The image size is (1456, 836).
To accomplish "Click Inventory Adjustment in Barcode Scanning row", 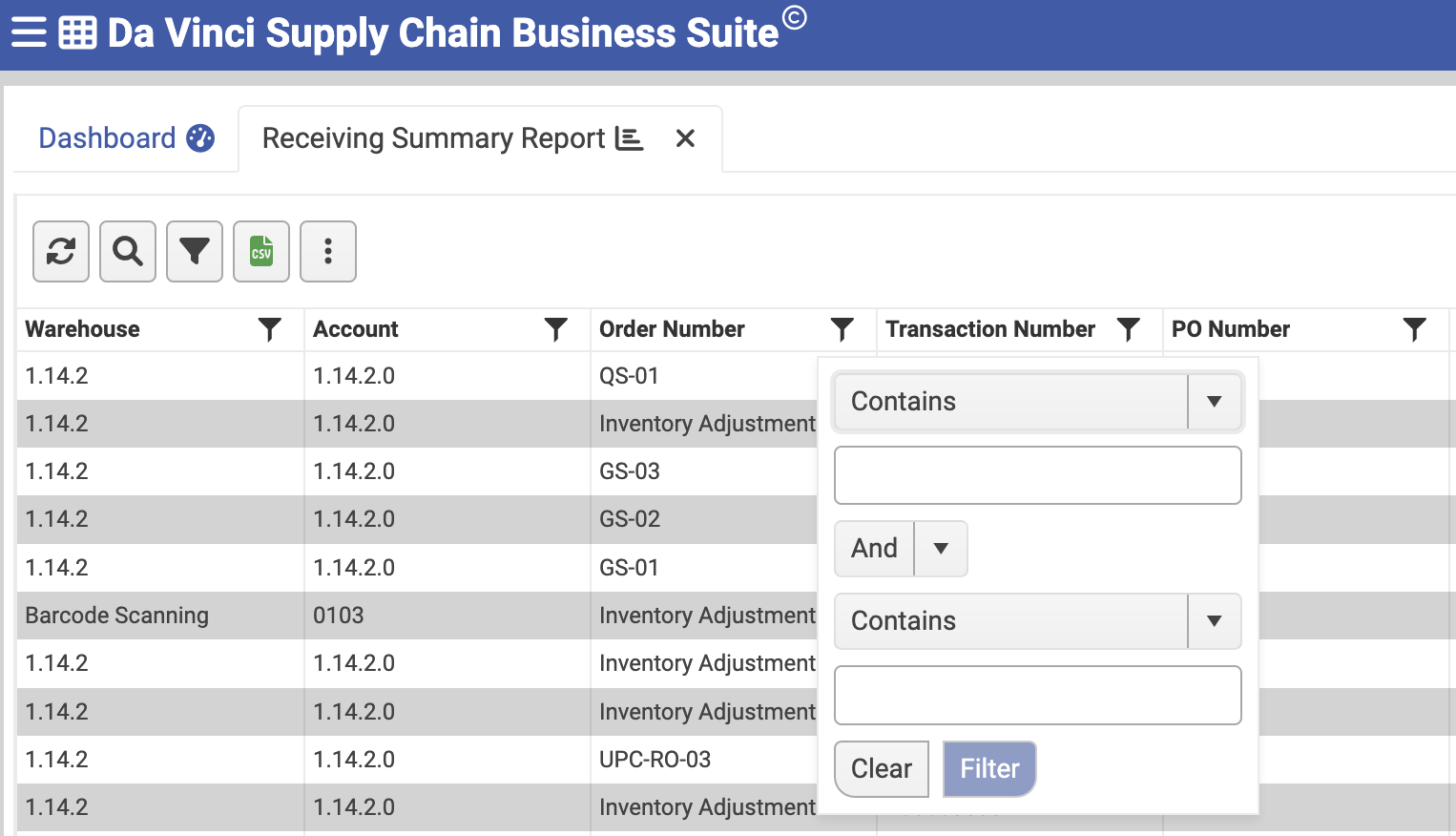I will [707, 616].
